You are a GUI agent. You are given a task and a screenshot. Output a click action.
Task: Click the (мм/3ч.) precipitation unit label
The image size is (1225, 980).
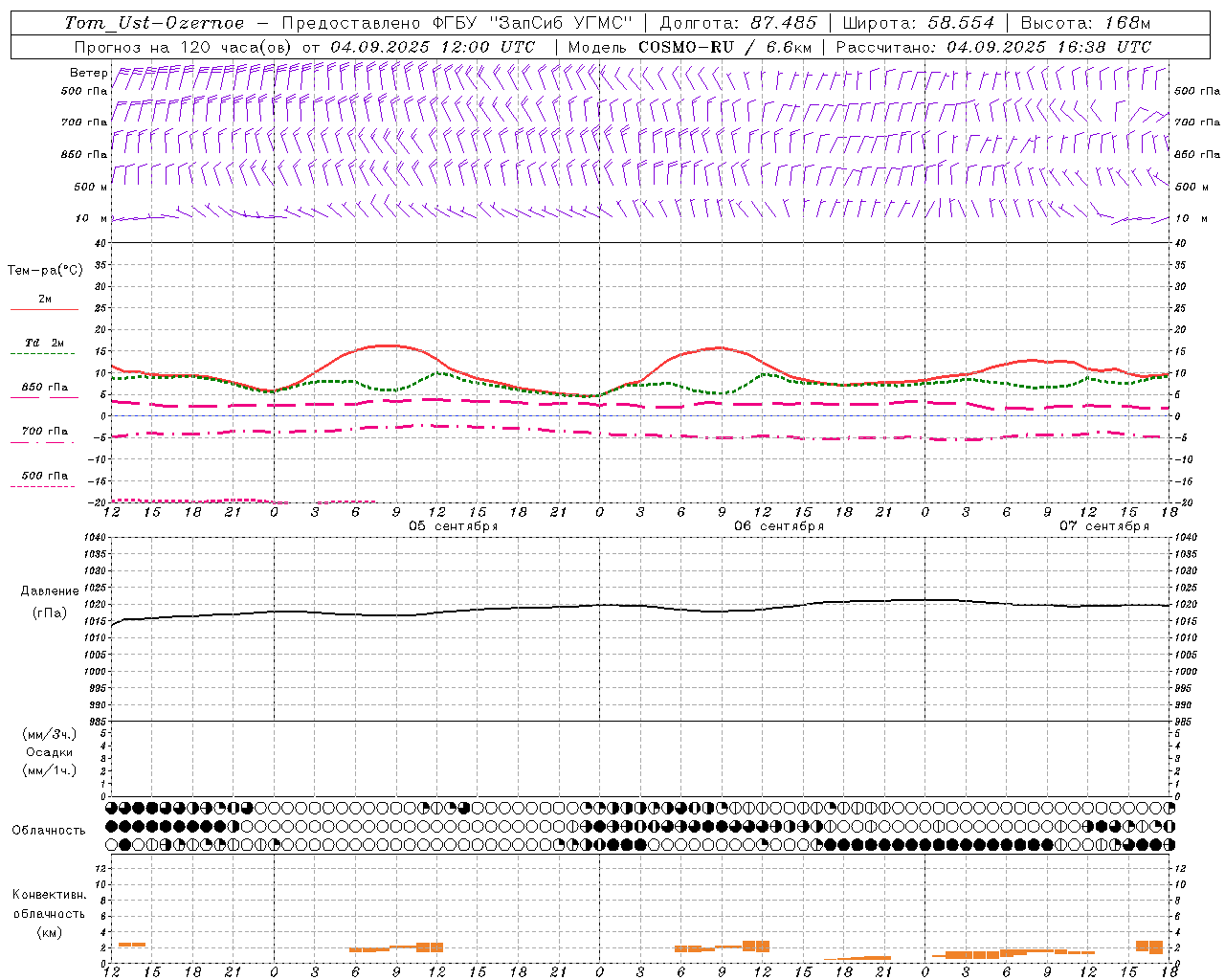click(50, 734)
